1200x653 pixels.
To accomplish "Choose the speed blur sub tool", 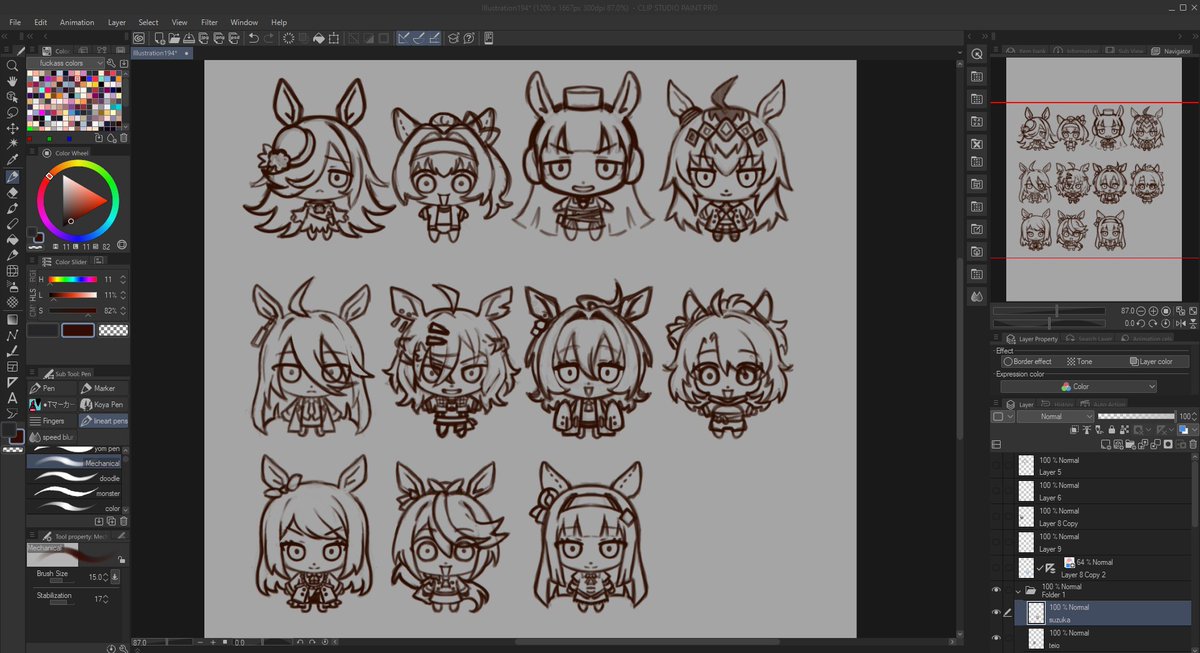I will (52, 437).
